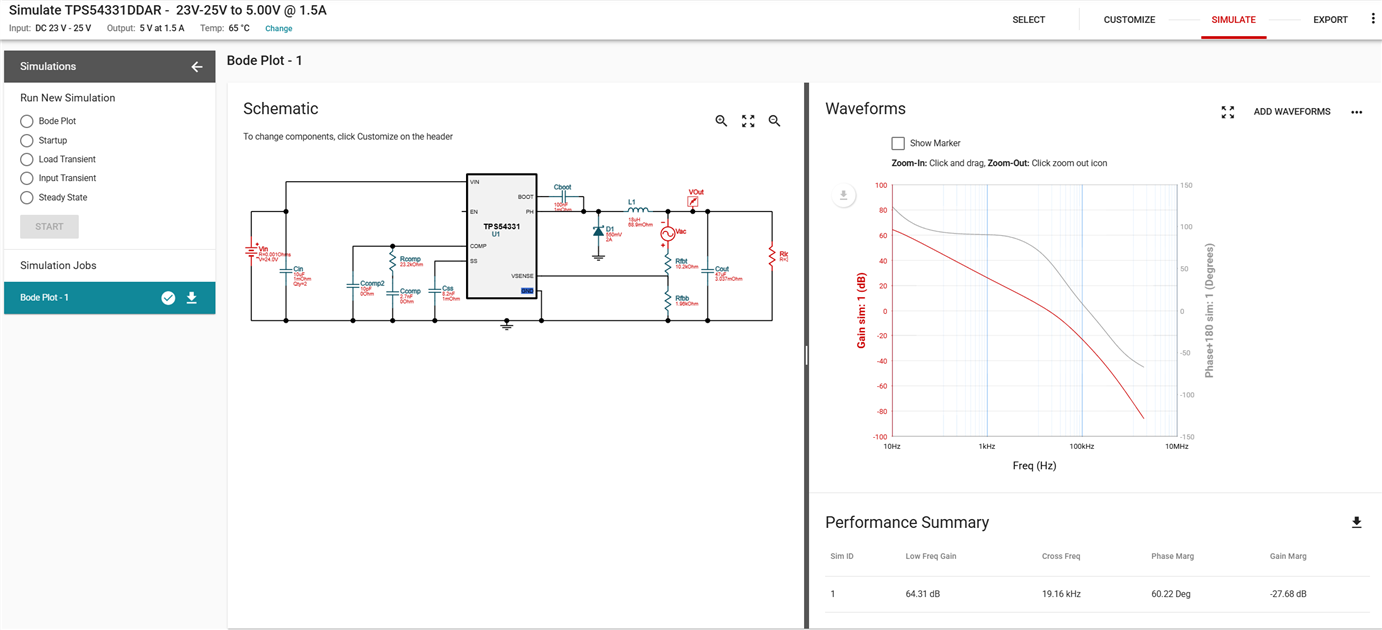Click the Low Freq Gain column header
1382x630 pixels.
coord(931,556)
